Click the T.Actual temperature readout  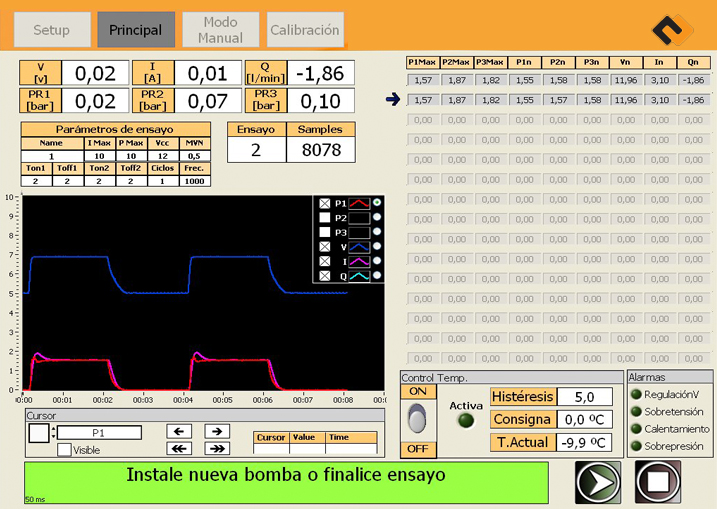[583, 442]
